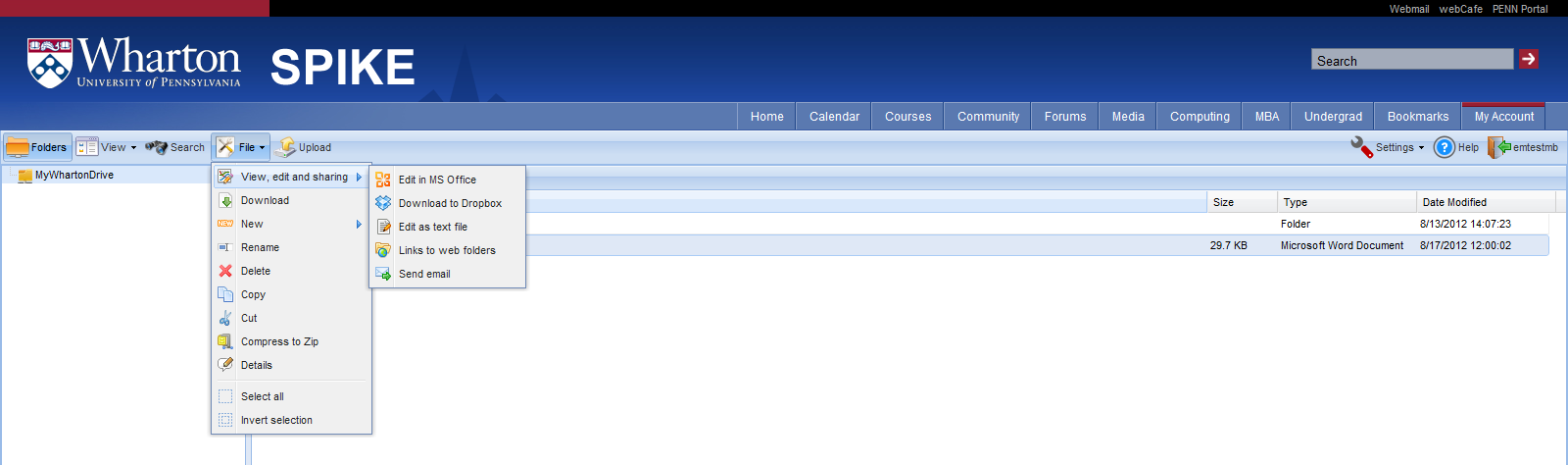Open the Undergrad navigation tab
Image resolution: width=1568 pixels, height=465 pixels.
[1333, 116]
